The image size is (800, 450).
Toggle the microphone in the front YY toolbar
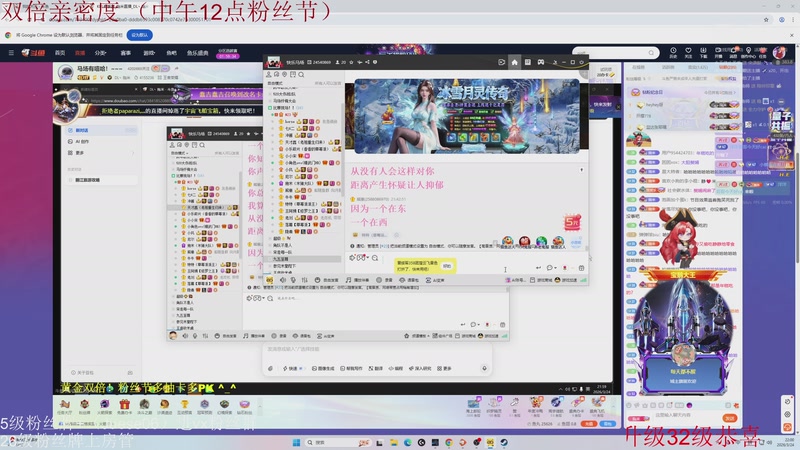pyautogui.click(x=293, y=280)
